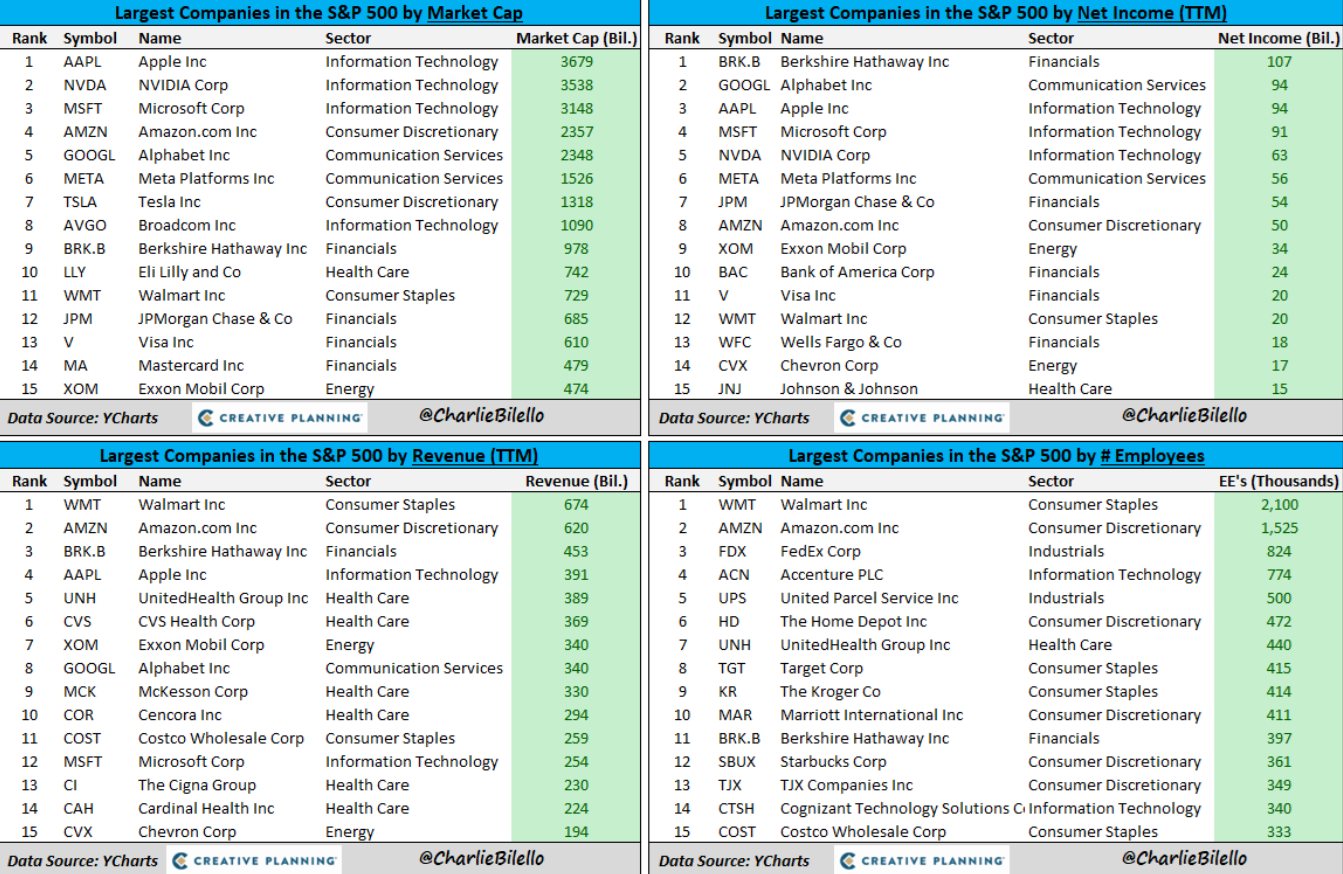Screen dimensions: 1343x874
Task: Select 'Johnson & Johnson' name cell
Action: [x=849, y=389]
